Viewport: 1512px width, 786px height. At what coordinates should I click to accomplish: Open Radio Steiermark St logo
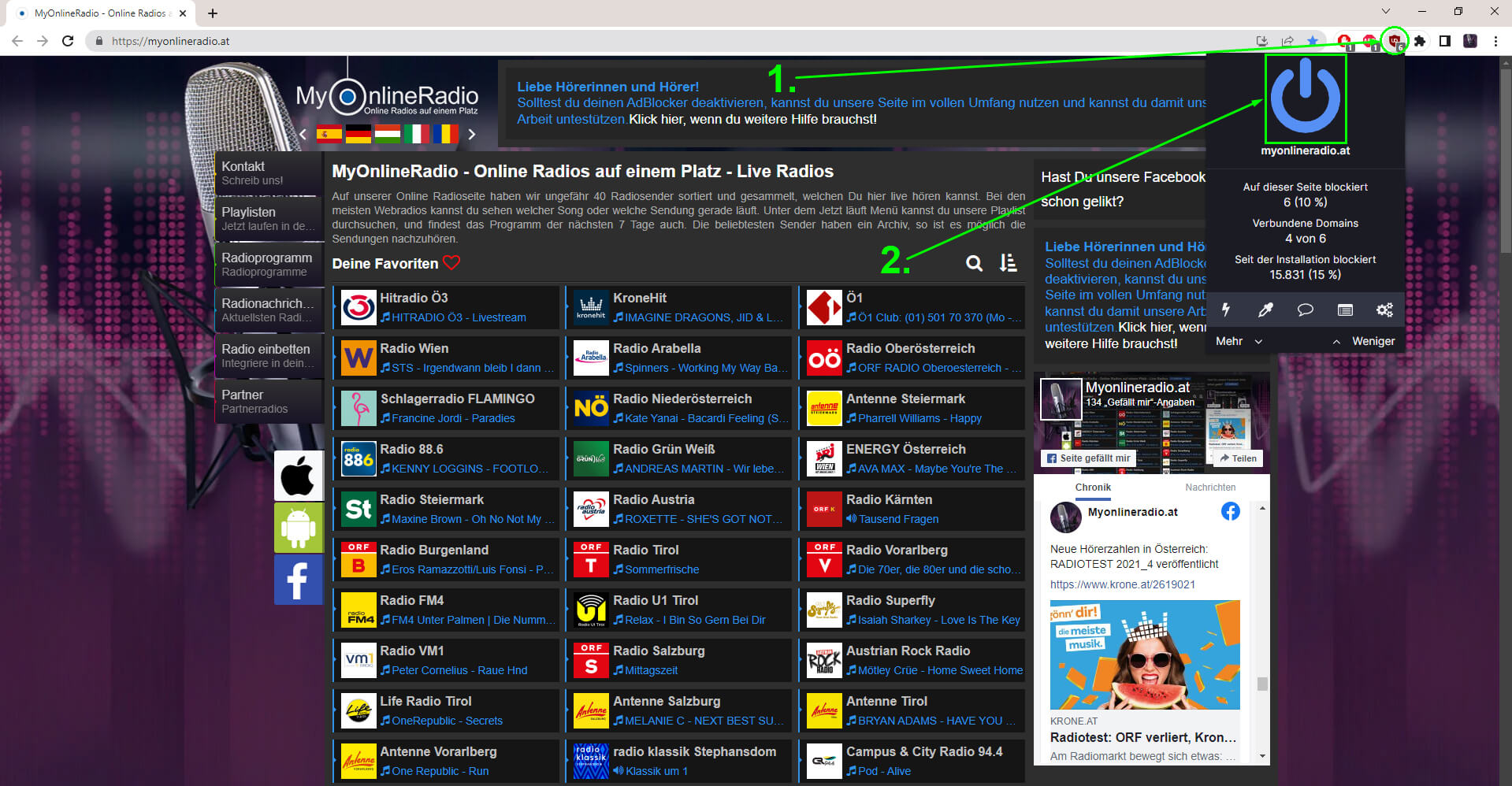point(358,509)
